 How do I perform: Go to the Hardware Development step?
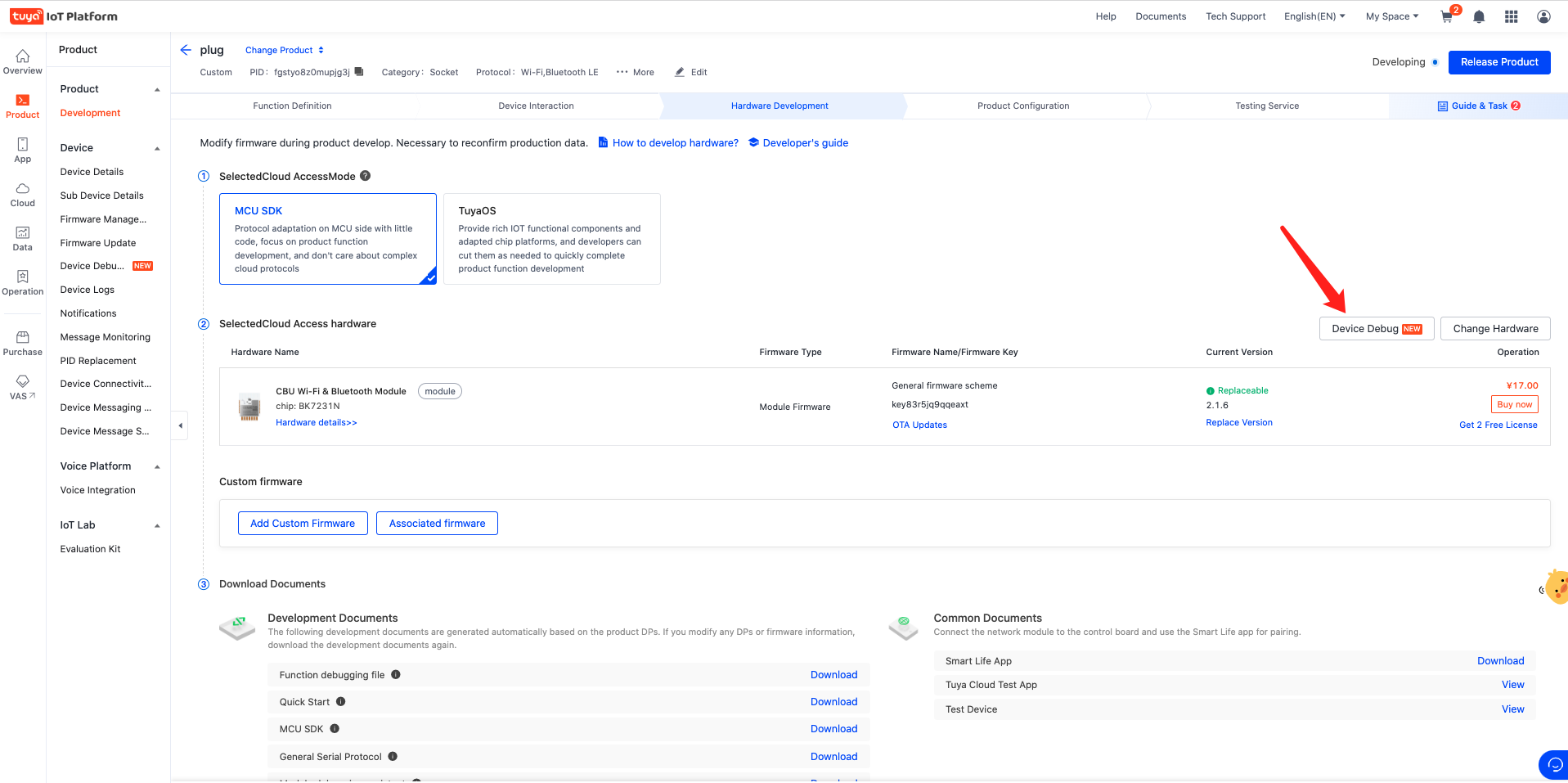coord(780,106)
